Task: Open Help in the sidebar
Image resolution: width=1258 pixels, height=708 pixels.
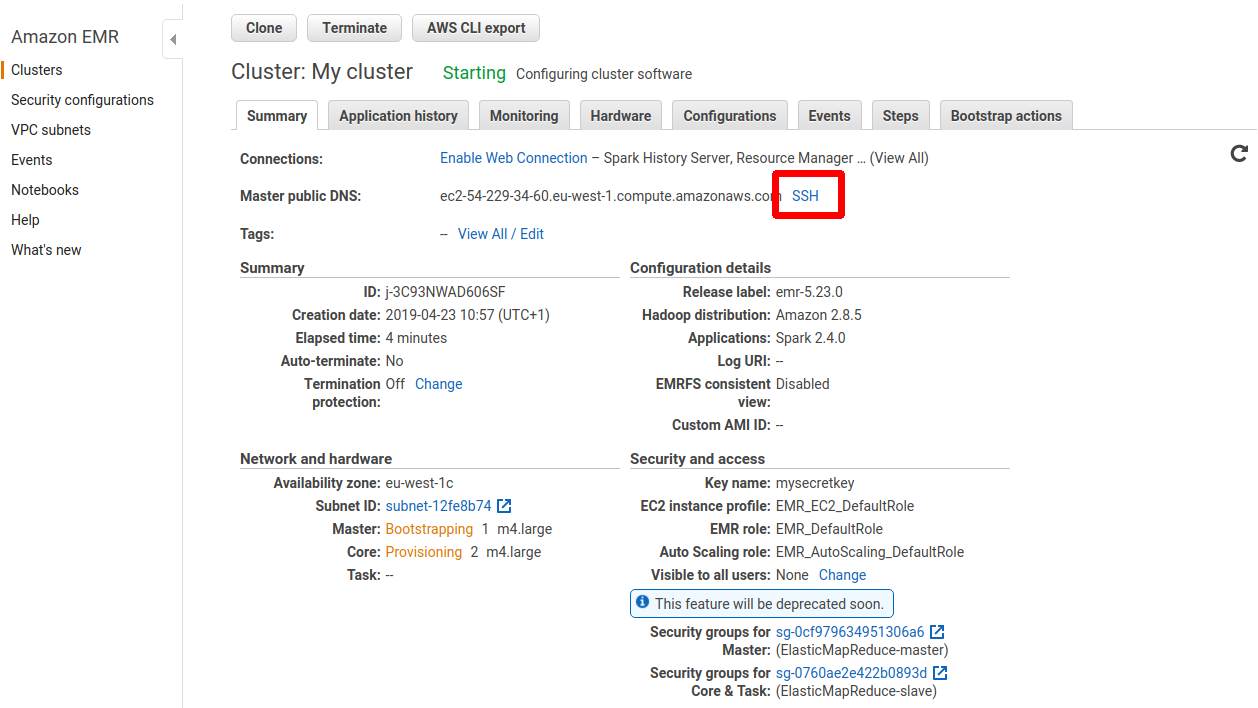Action: 25,220
